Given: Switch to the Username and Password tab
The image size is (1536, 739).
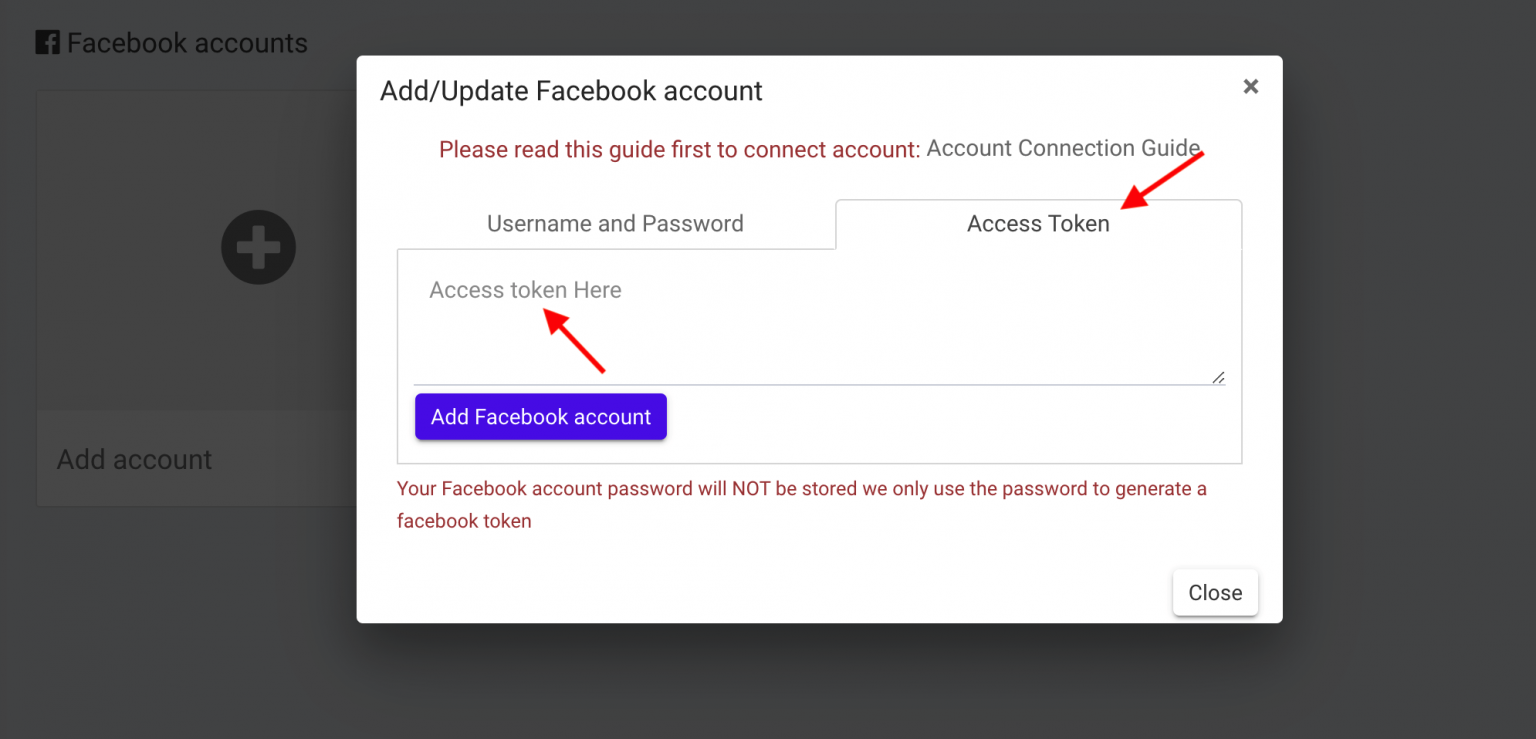Looking at the screenshot, I should point(614,223).
